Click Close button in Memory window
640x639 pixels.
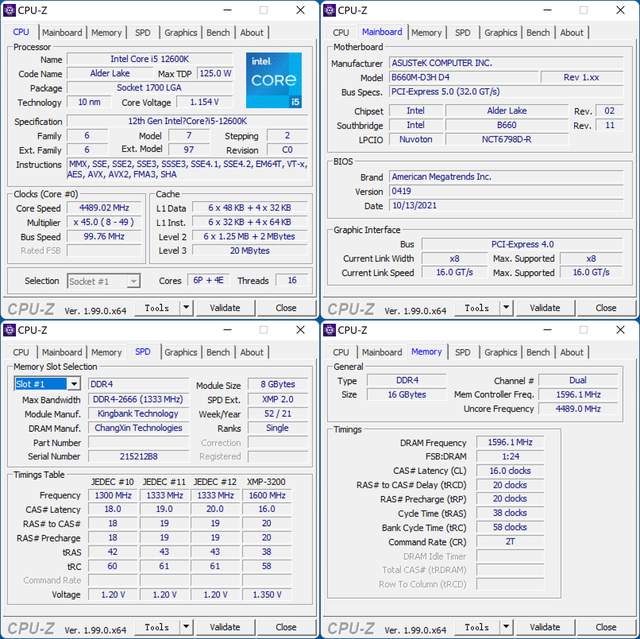click(x=606, y=627)
